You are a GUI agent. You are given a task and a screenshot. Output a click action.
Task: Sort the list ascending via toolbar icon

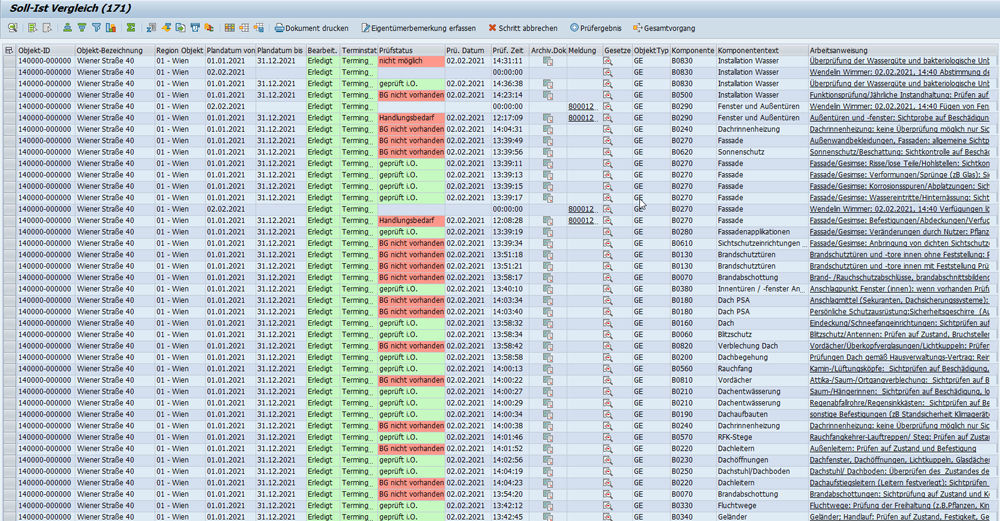pyautogui.click(x=67, y=27)
